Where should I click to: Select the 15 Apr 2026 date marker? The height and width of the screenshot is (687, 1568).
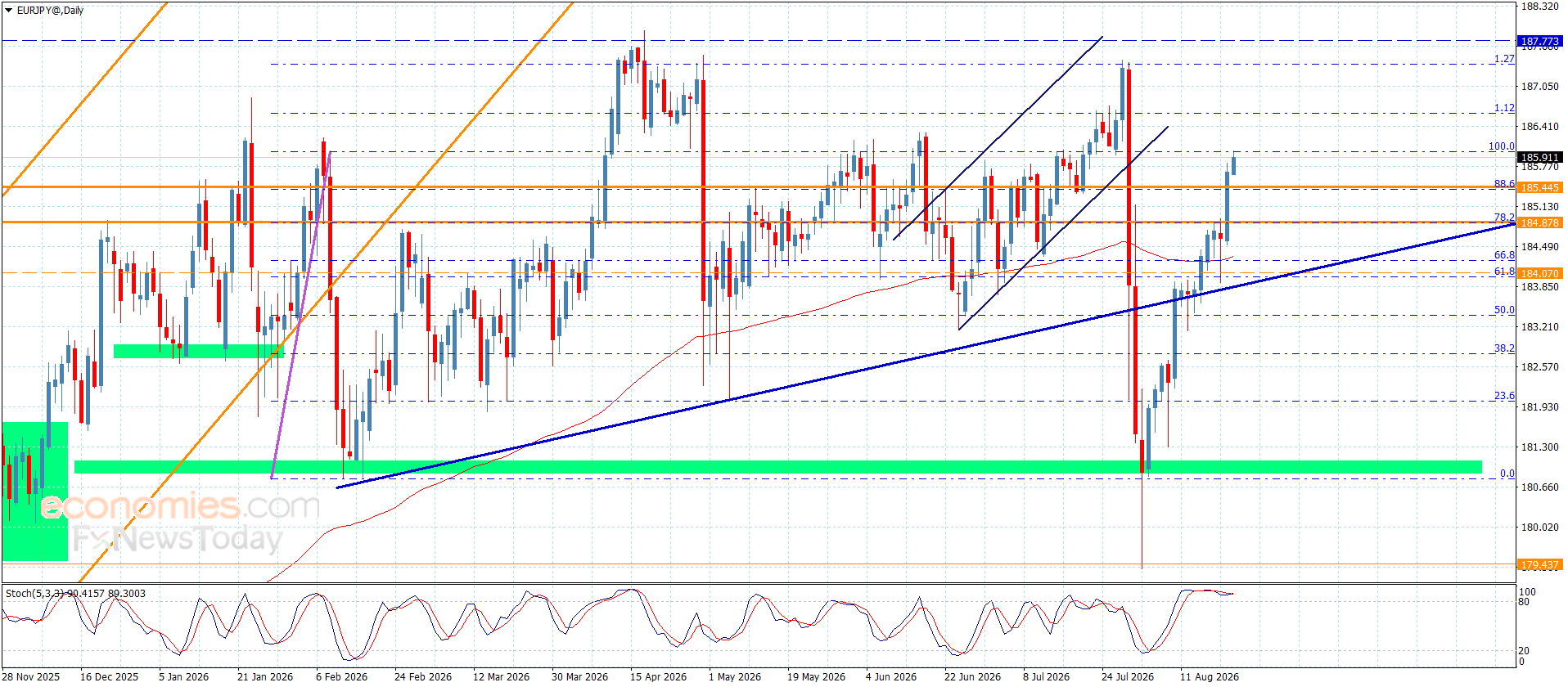click(658, 676)
